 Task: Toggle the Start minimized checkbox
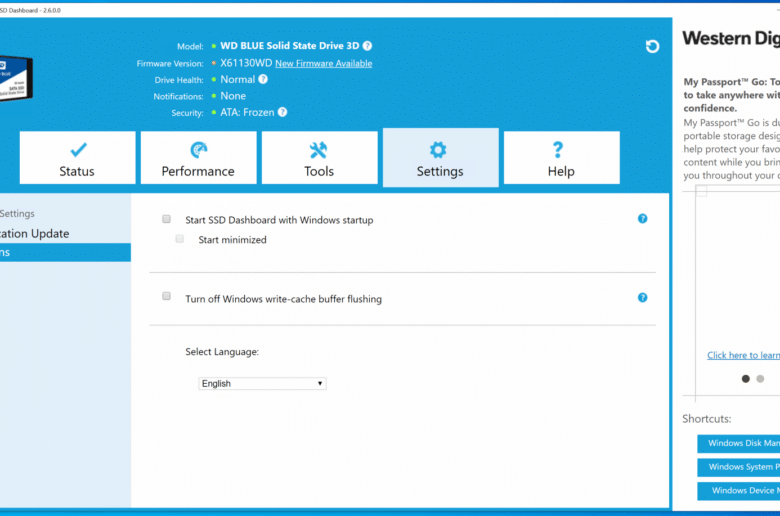[x=180, y=239]
